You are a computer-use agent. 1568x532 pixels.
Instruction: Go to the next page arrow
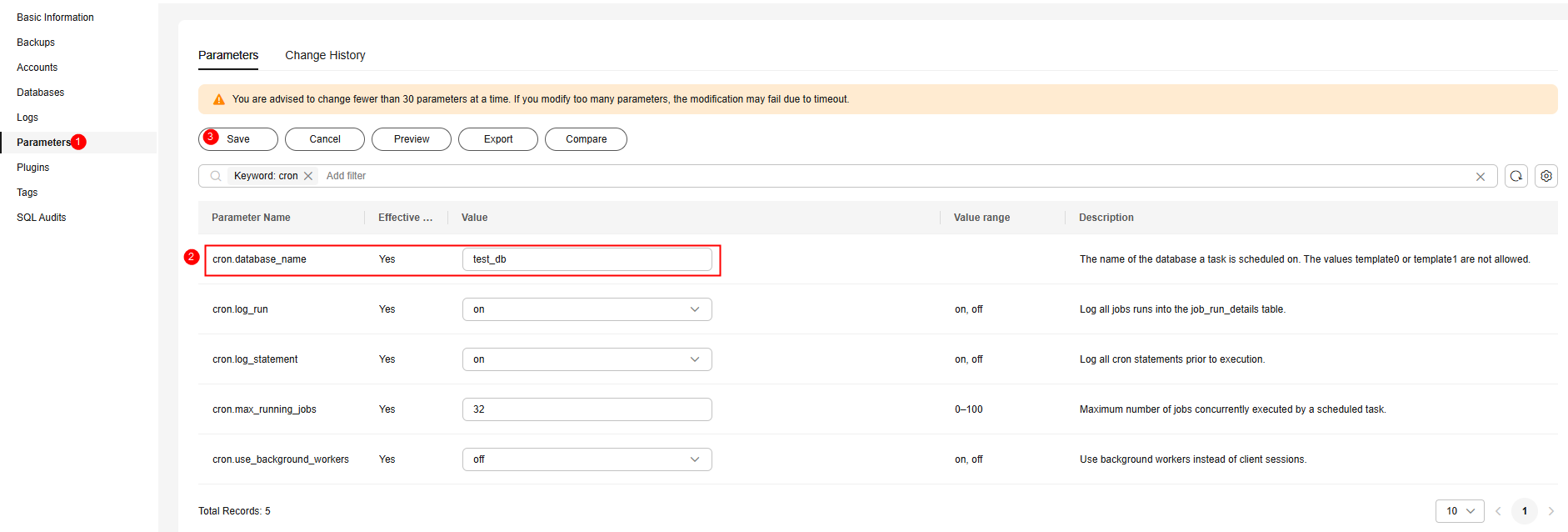1551,511
